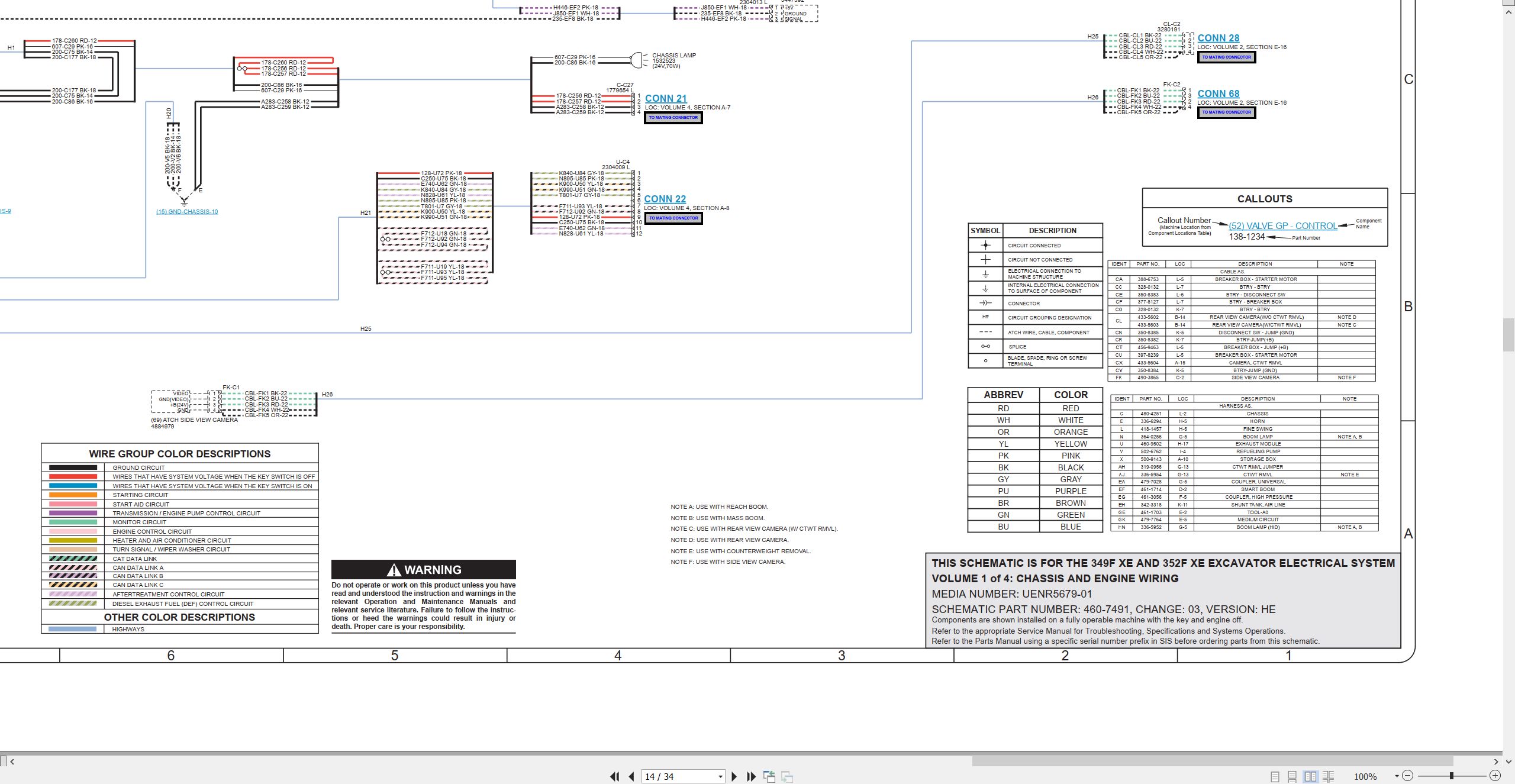This screenshot has height=784, width=1515.
Task: Open the page number dropdown
Action: pos(720,777)
